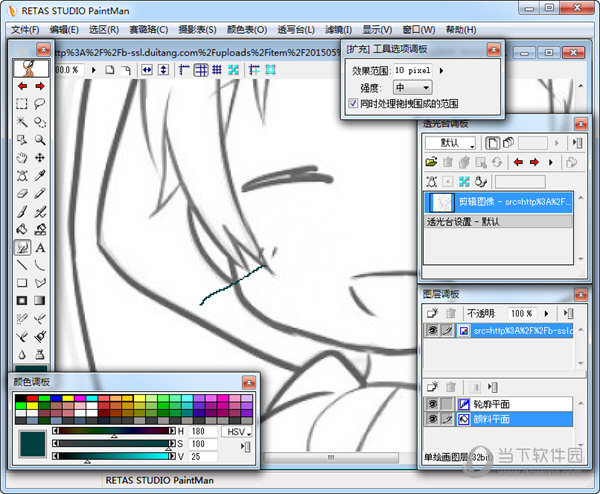Open the 文件(F) menu
The height and width of the screenshot is (494, 600).
coord(25,29)
